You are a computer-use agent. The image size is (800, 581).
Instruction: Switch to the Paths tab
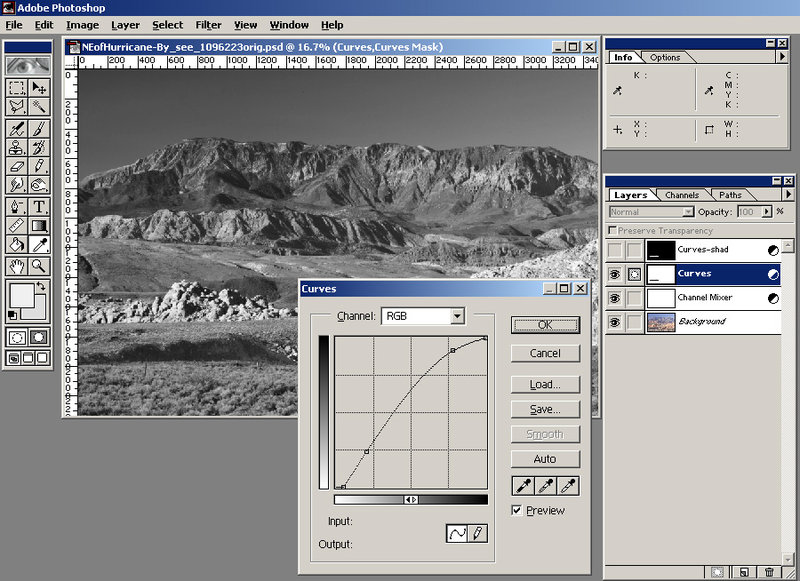[730, 195]
